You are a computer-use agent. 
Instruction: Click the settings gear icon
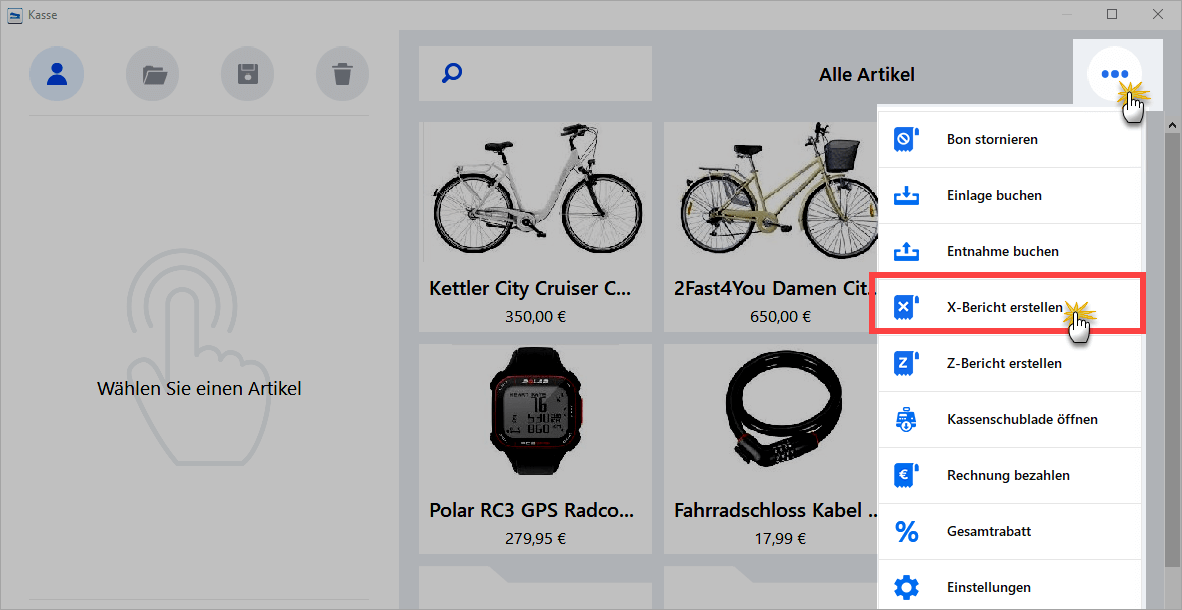[x=906, y=587]
